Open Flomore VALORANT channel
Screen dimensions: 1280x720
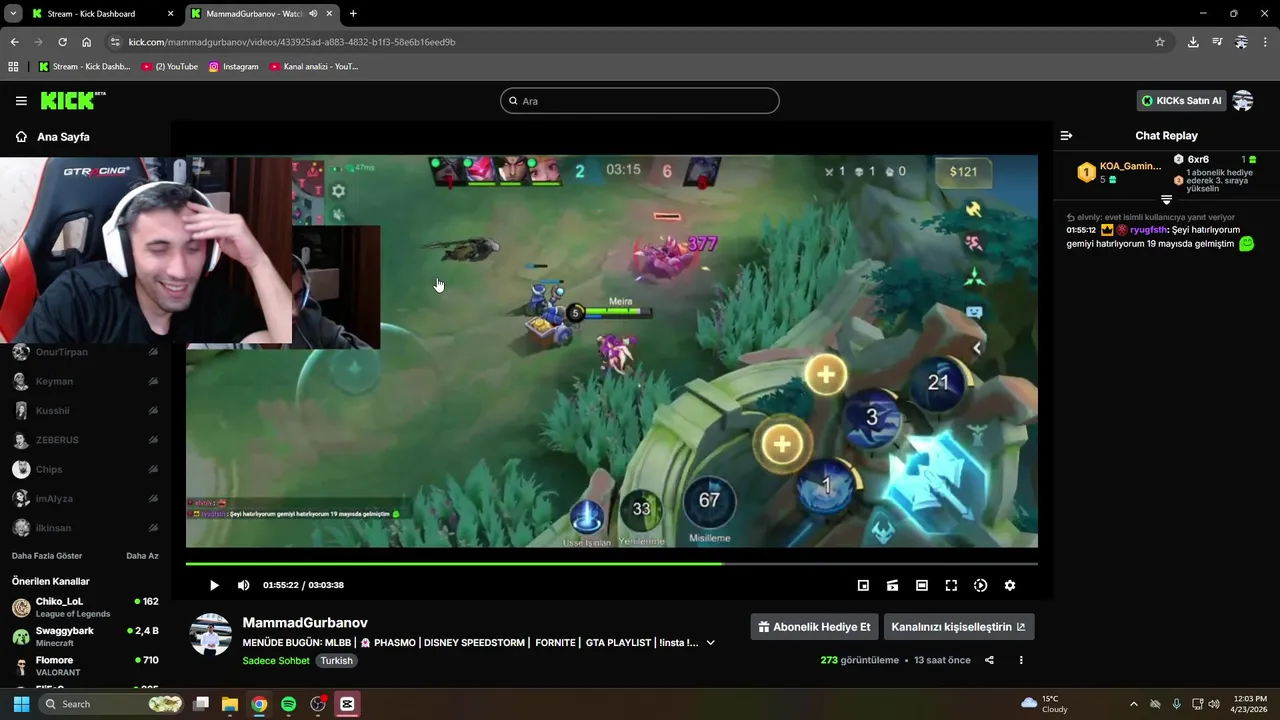(85, 666)
